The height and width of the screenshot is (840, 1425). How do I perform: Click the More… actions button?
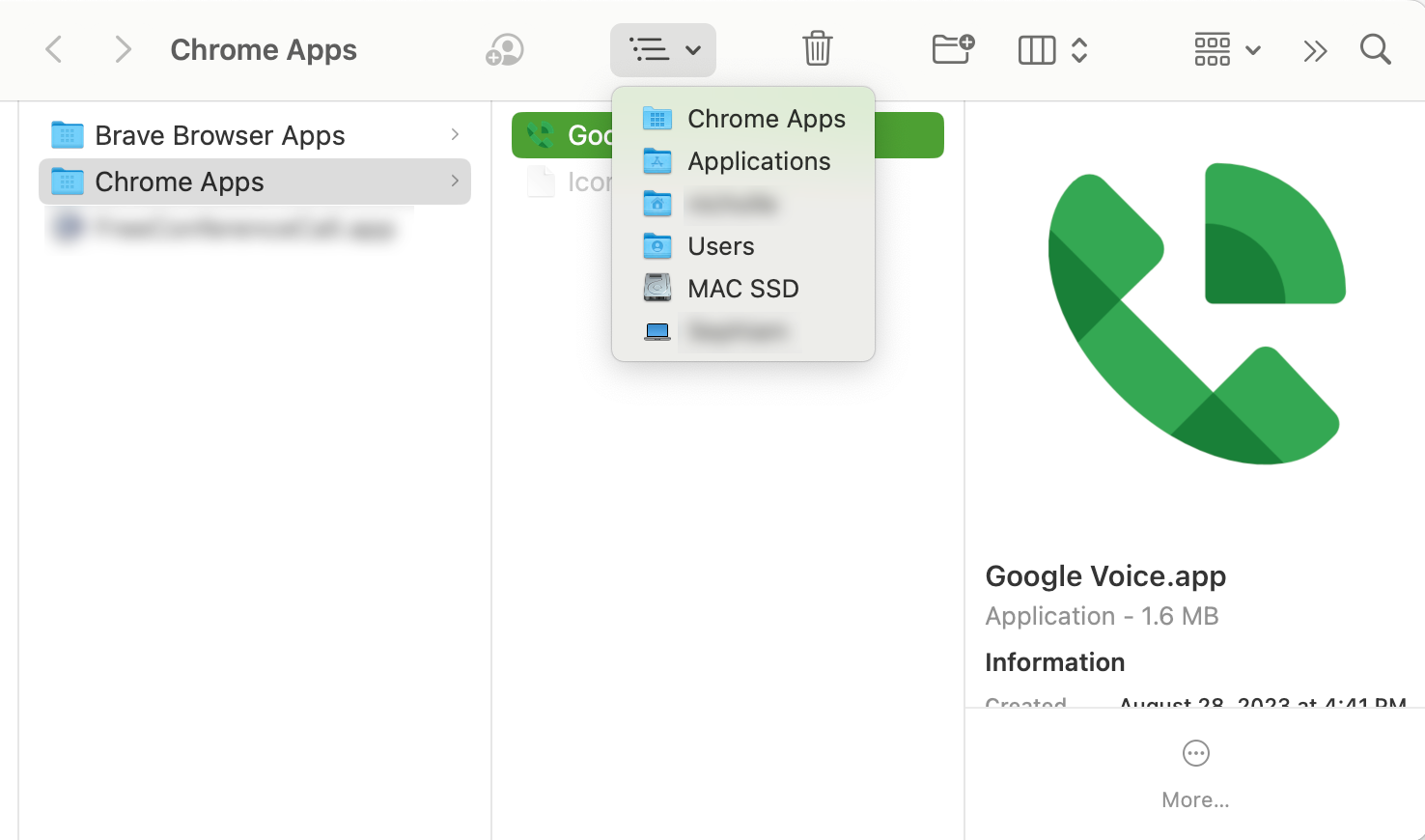[1195, 774]
